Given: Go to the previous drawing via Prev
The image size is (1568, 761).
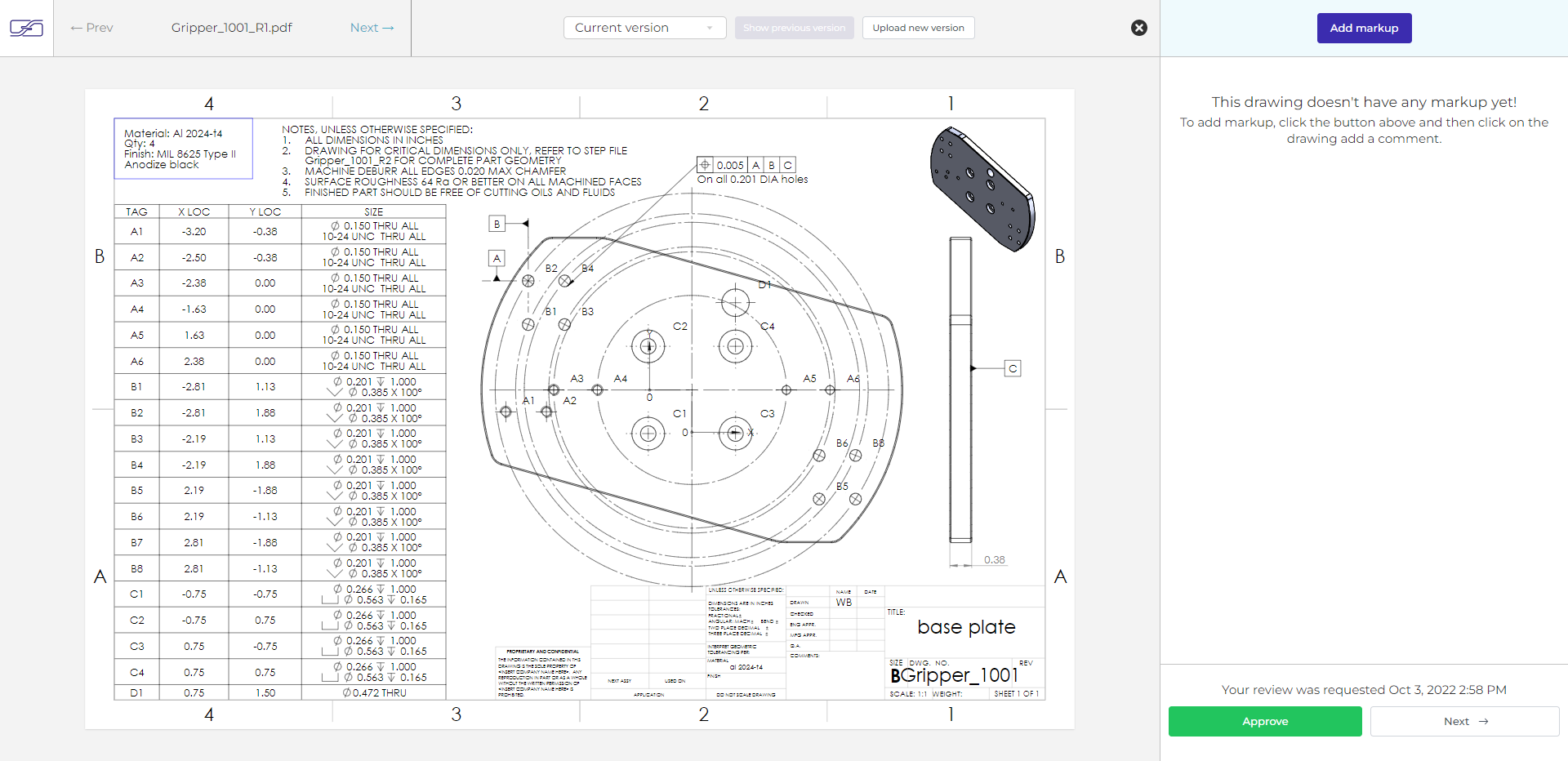Looking at the screenshot, I should 91,28.
